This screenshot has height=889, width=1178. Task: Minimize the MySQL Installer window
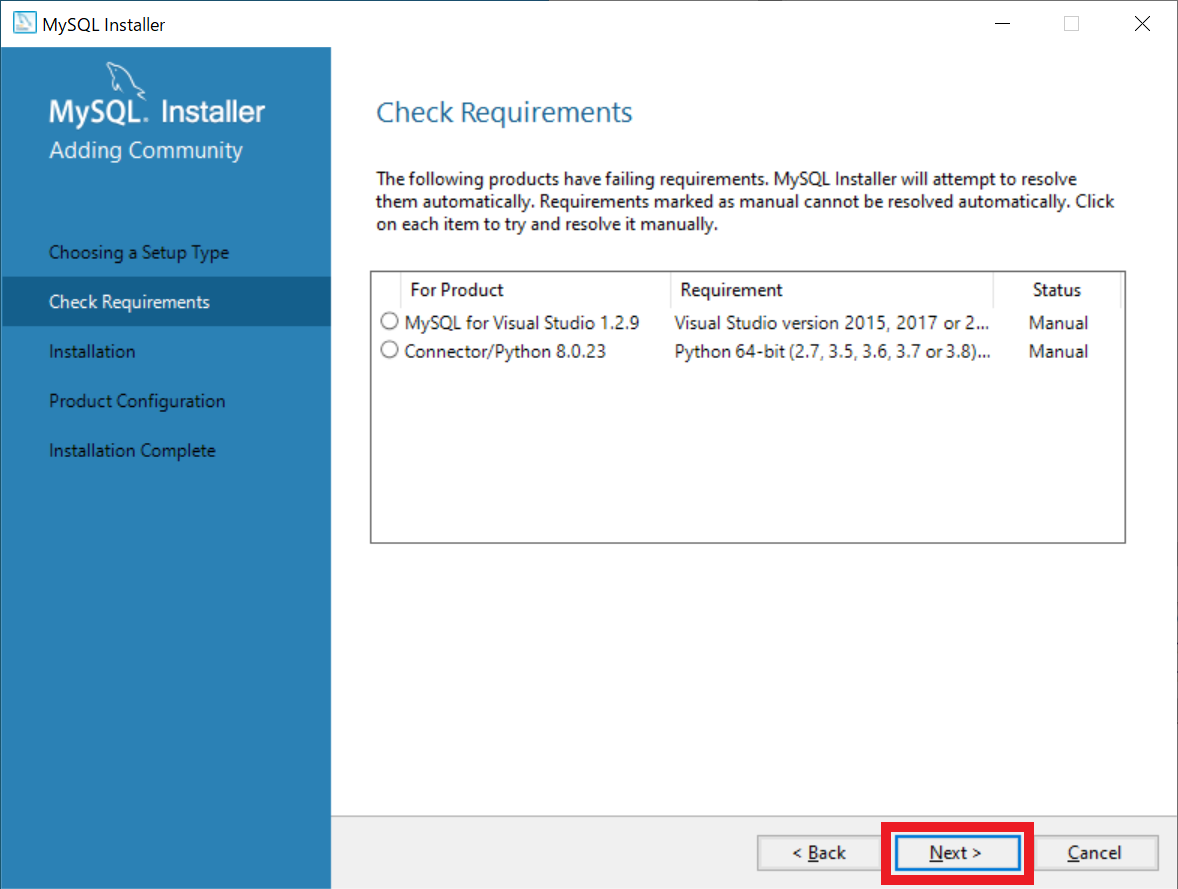click(x=1002, y=24)
